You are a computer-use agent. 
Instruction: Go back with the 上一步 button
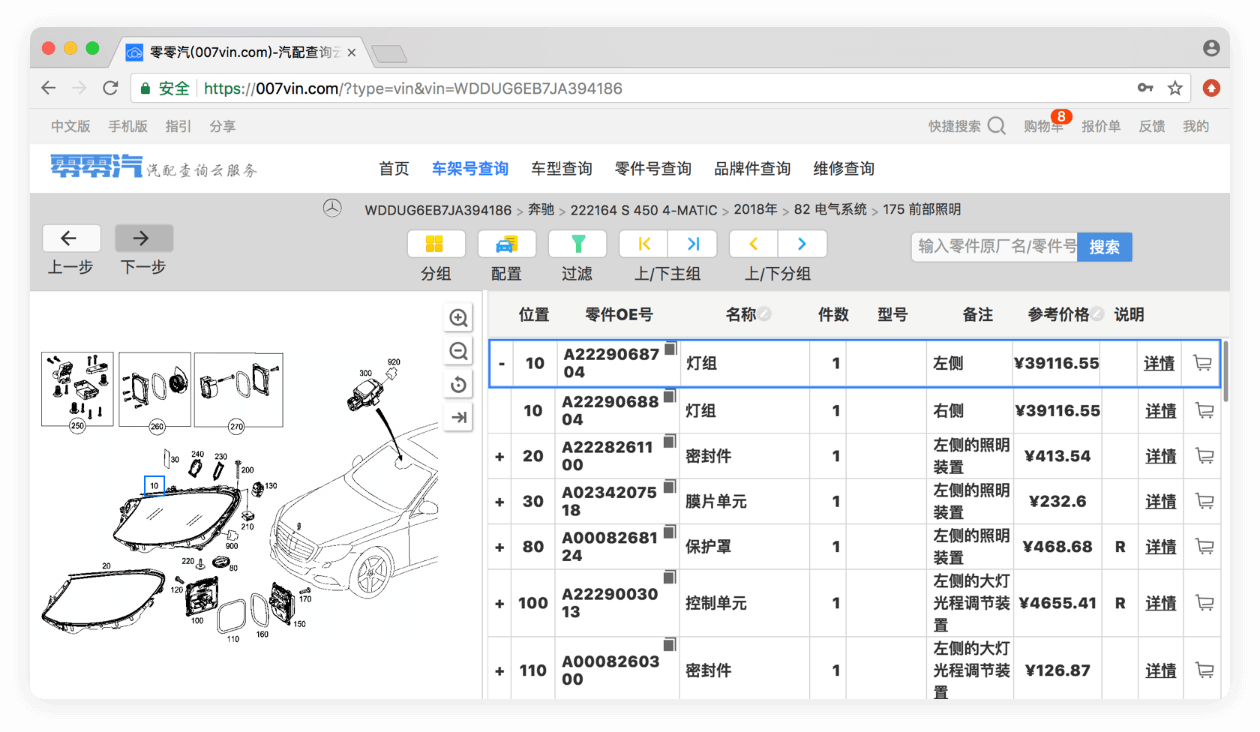[71, 239]
